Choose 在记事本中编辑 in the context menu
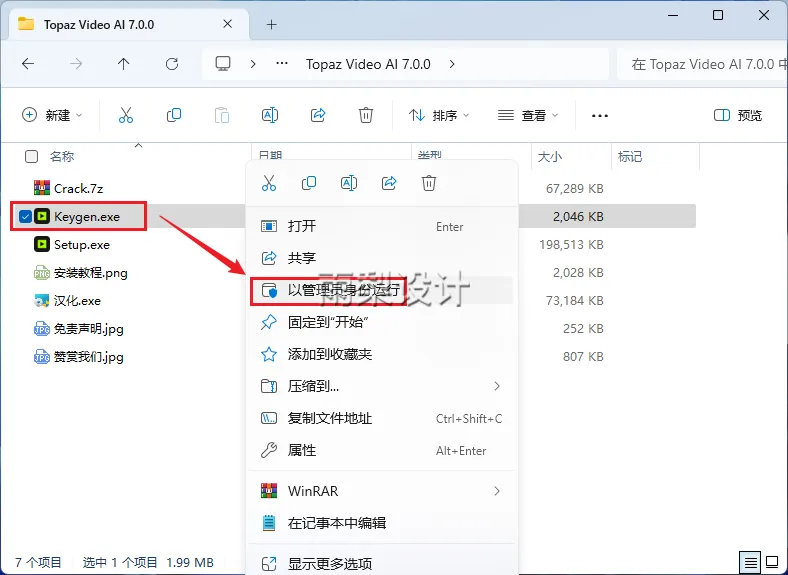This screenshot has height=575, width=788. pyautogui.click(x=381, y=523)
